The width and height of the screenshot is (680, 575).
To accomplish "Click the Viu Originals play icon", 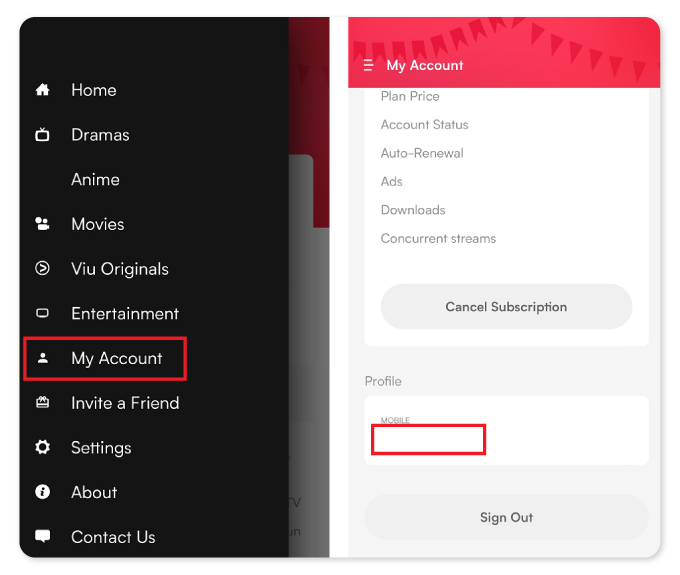I will (42, 268).
